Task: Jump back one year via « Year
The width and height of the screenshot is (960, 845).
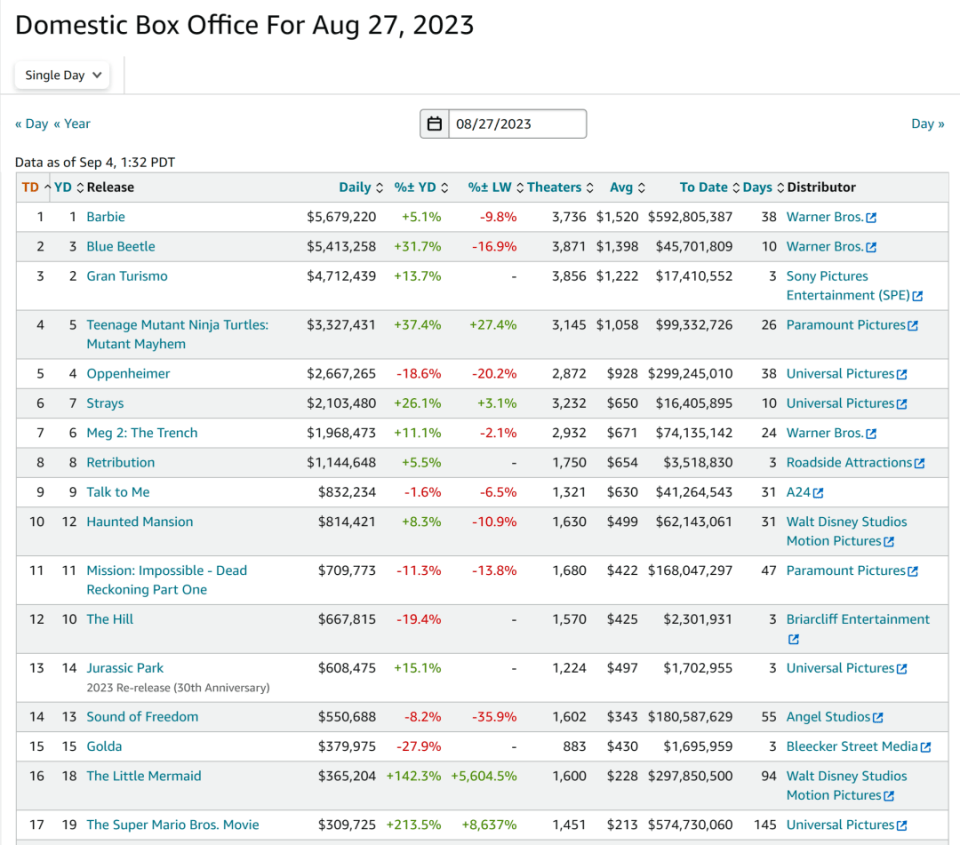Action: [72, 124]
